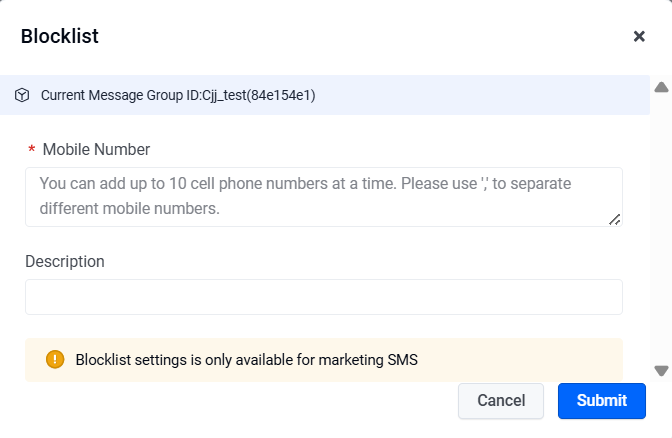Click the scrollbar up arrow

tap(661, 87)
